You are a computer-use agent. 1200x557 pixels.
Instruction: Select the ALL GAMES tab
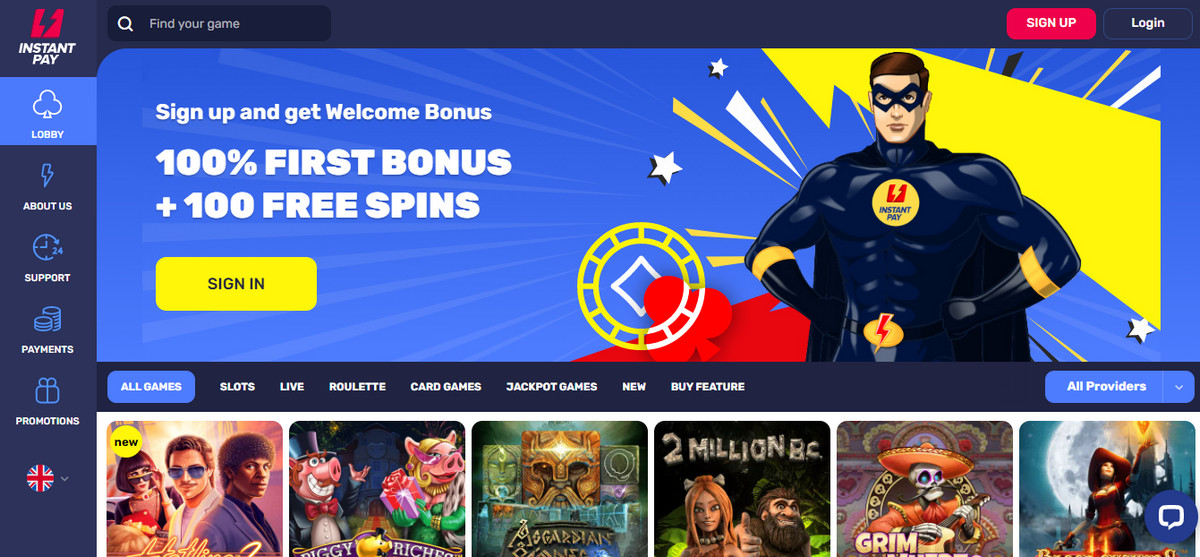pyautogui.click(x=151, y=387)
